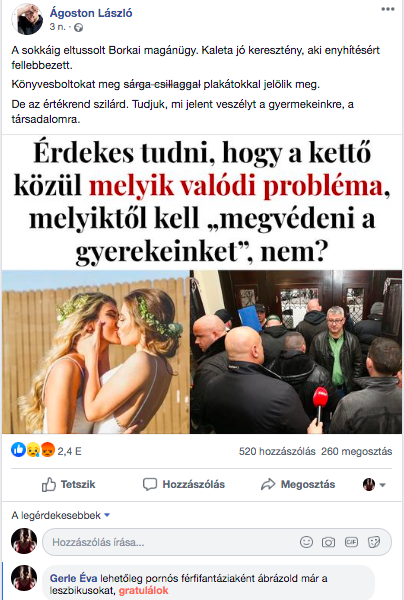This screenshot has height=600, width=404.
Task: Click the public globe privacy icon
Action: pyautogui.click(x=79, y=28)
